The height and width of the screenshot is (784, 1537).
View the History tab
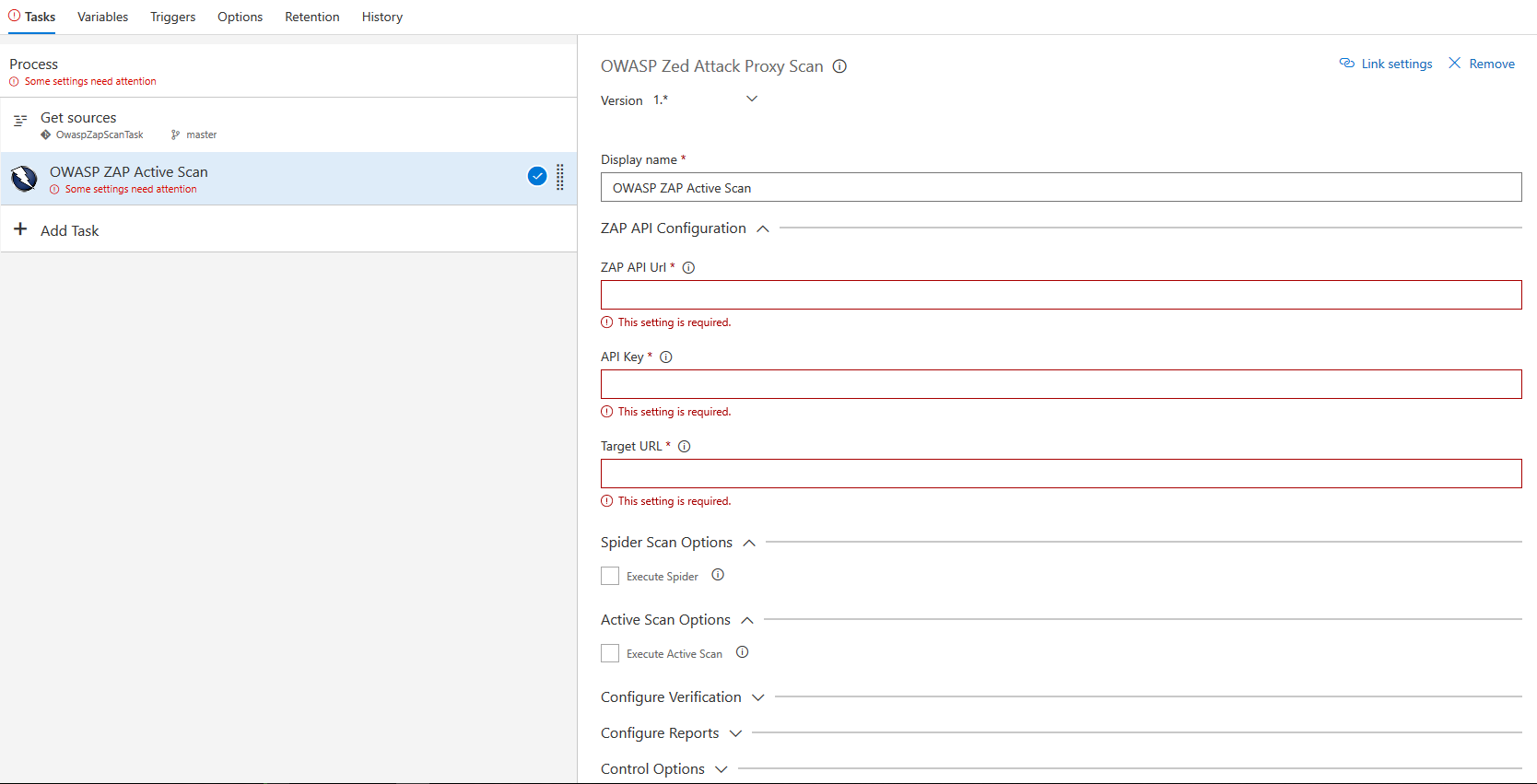[x=382, y=17]
